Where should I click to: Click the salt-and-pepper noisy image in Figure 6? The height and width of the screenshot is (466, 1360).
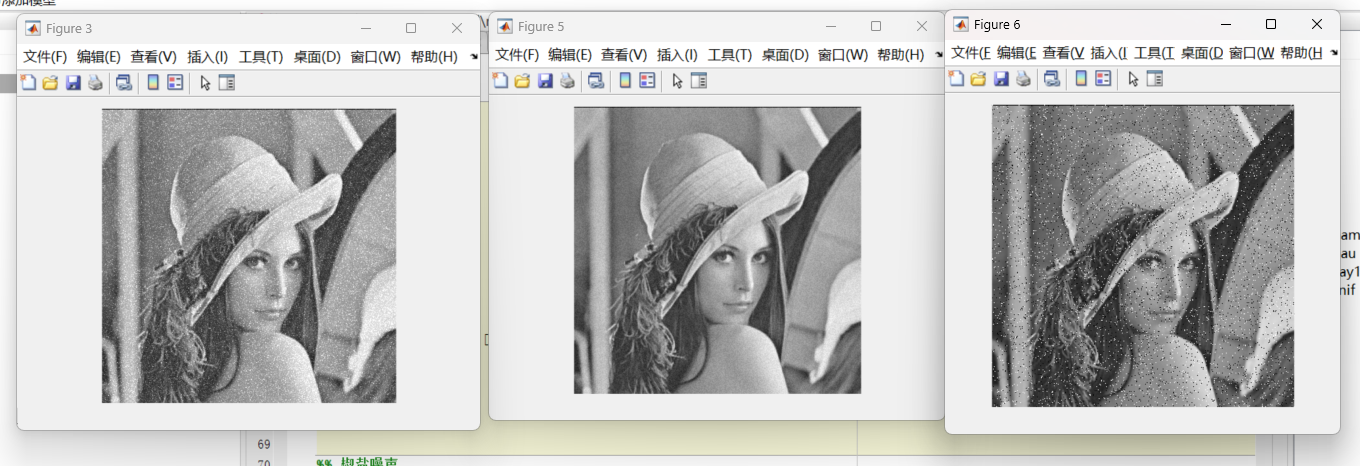coord(1142,256)
